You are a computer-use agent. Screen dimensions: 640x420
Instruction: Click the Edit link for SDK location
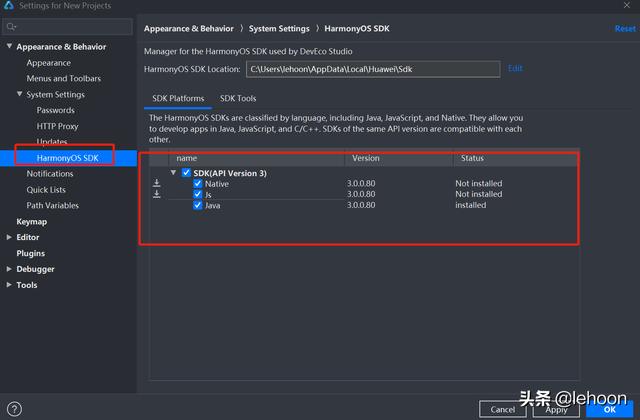pos(515,68)
